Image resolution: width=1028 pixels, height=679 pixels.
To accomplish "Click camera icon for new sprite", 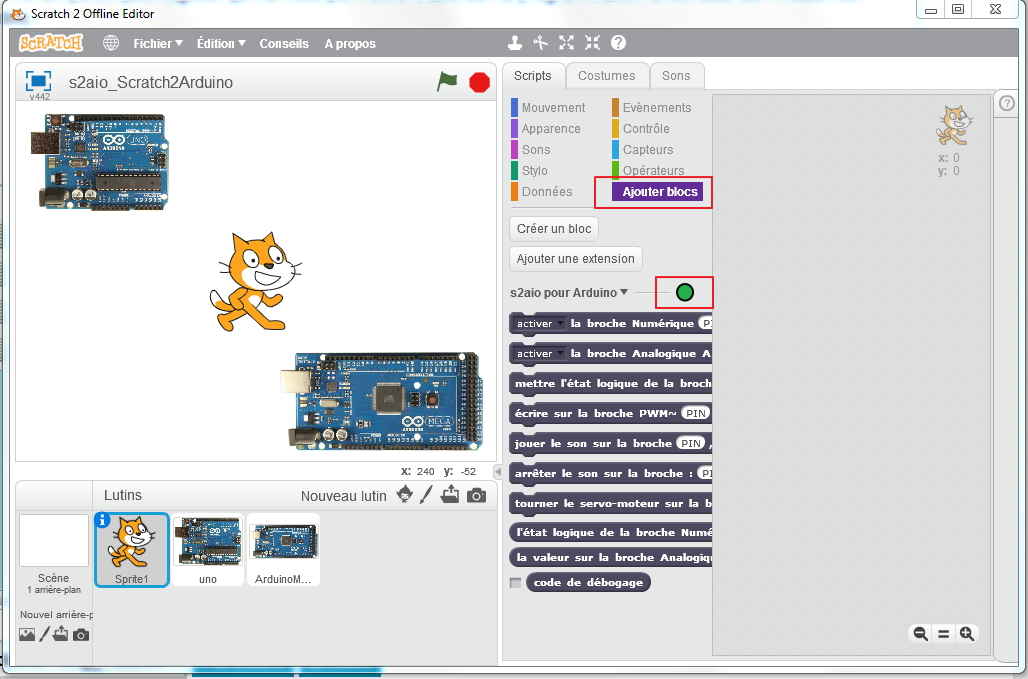I will pyautogui.click(x=477, y=495).
